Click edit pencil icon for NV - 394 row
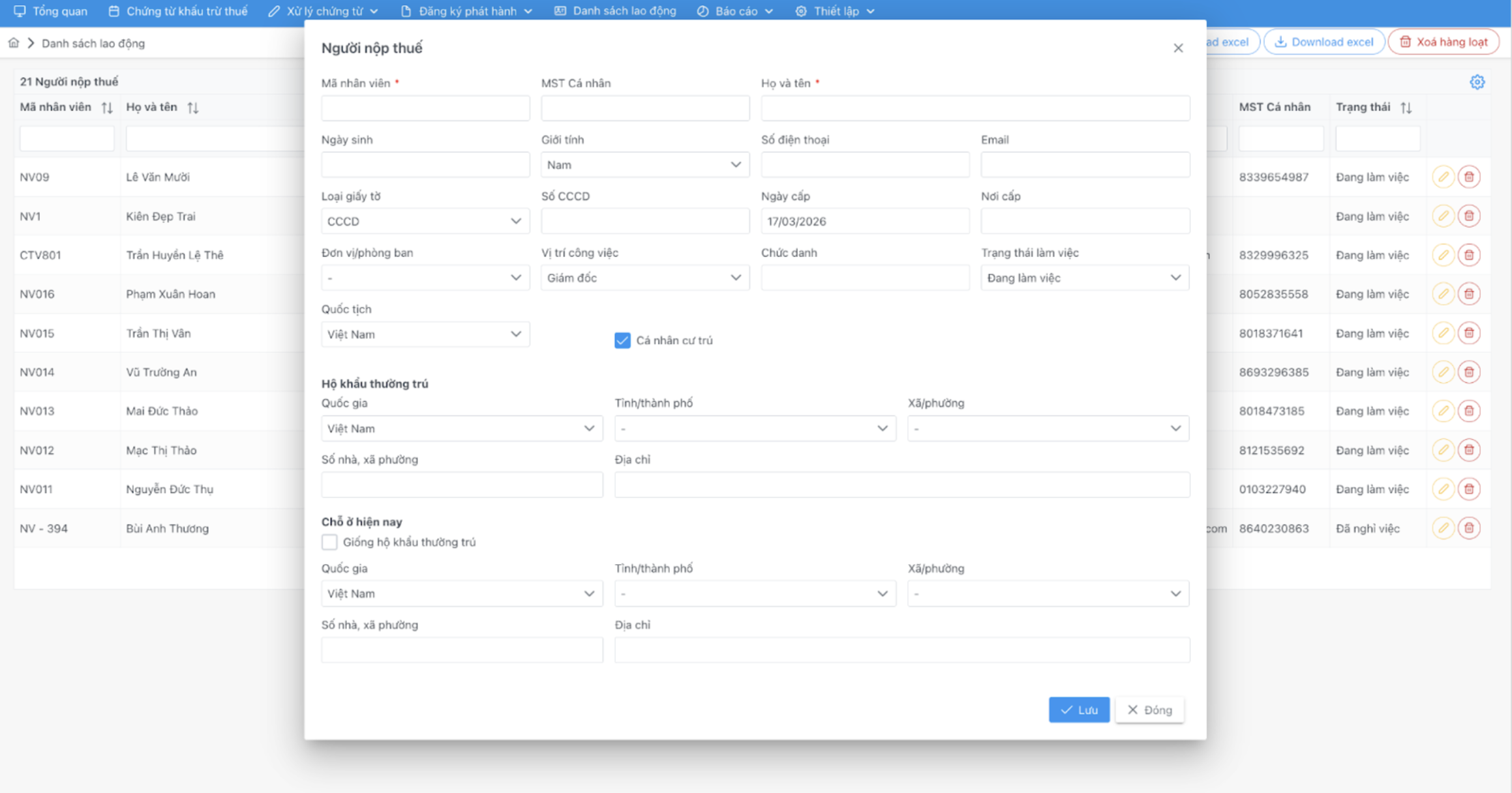The width and height of the screenshot is (1512, 793). tap(1443, 528)
